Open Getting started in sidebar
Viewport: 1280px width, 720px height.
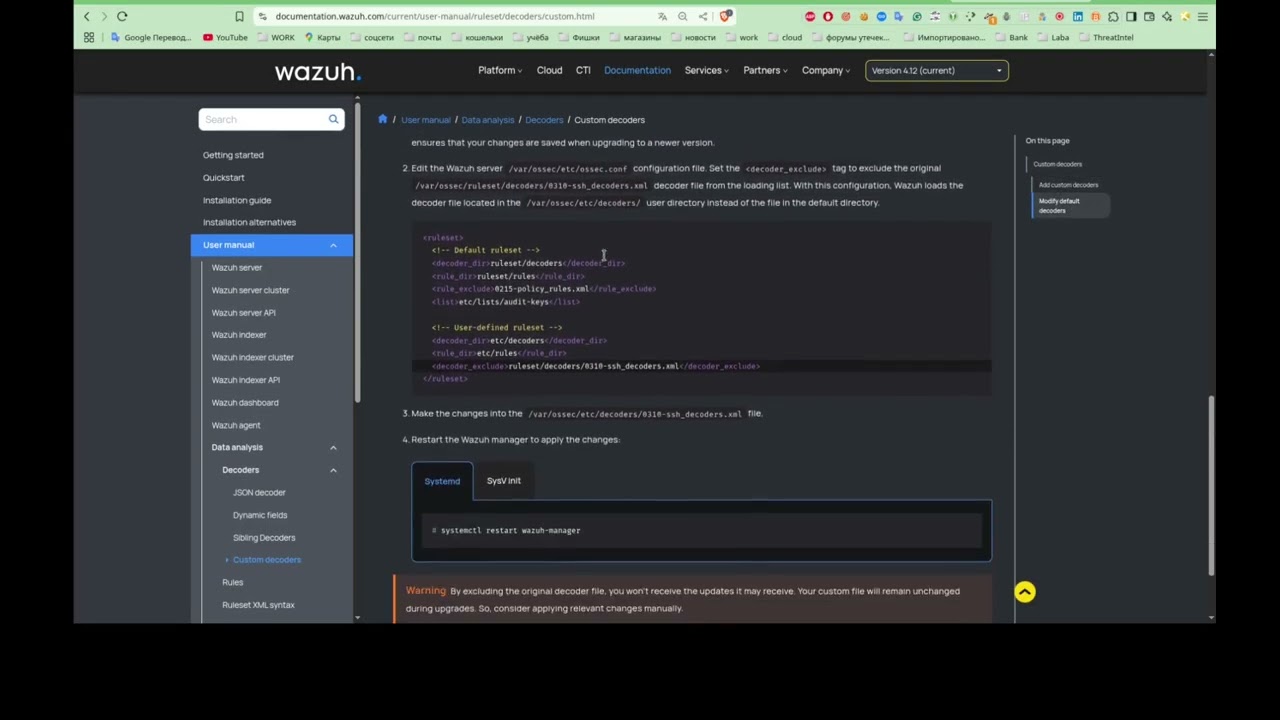pos(233,155)
